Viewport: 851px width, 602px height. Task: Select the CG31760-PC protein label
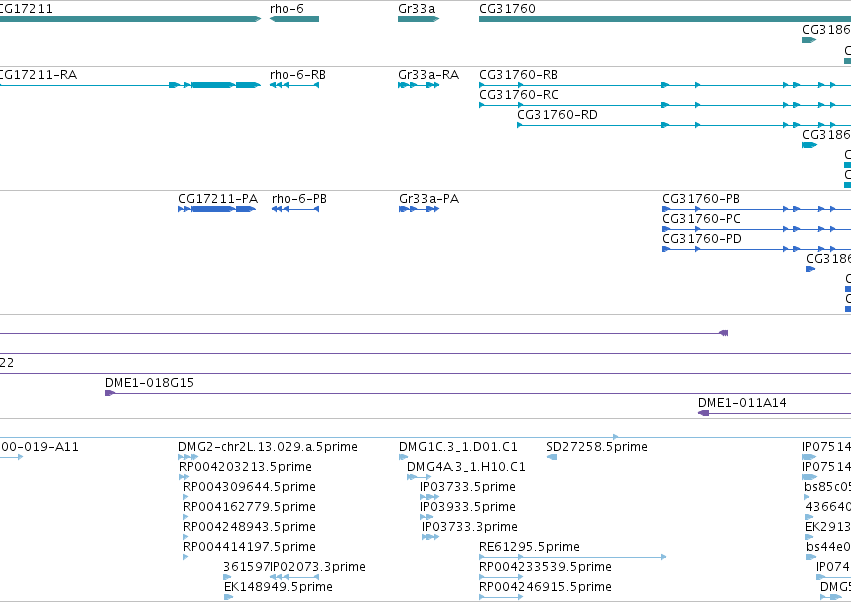pyautogui.click(x=701, y=219)
